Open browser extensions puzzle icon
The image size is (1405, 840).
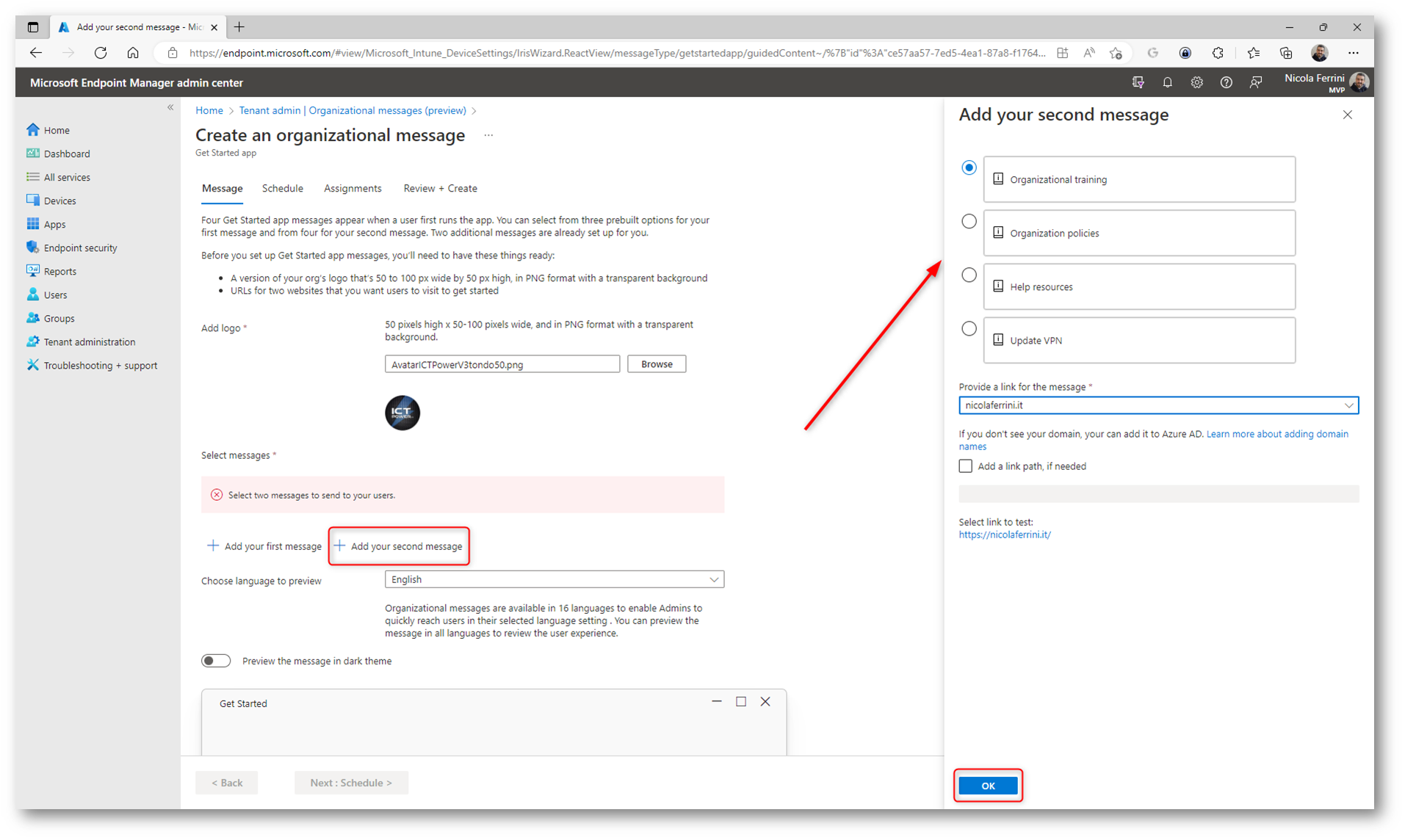(x=1218, y=53)
